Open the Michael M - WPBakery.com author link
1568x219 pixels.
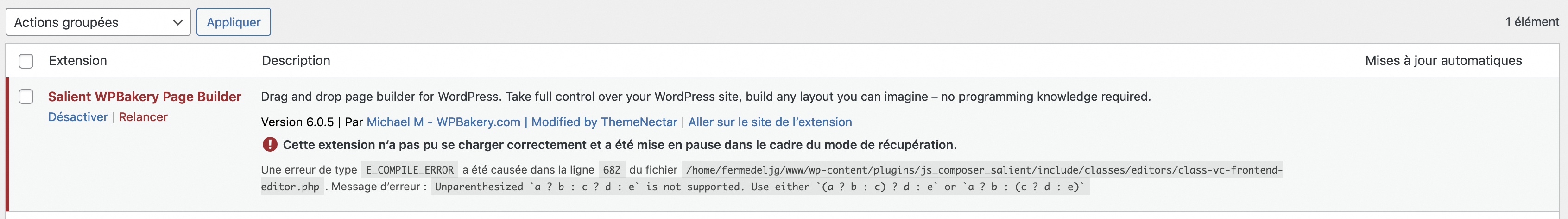tap(443, 122)
